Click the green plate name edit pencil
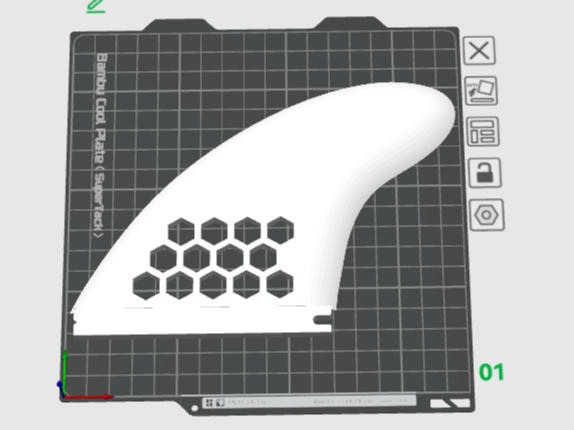The width and height of the screenshot is (574, 430). 96,6
